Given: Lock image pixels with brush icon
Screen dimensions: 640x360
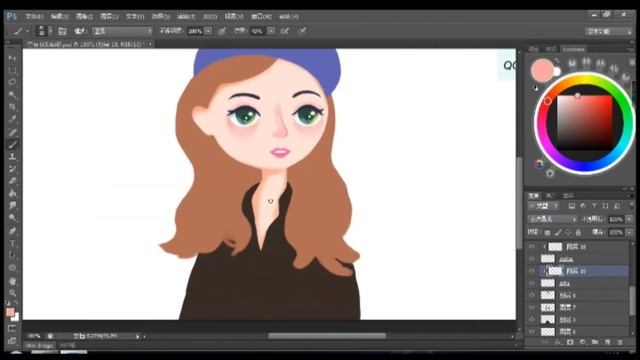Looking at the screenshot, I should pos(558,232).
